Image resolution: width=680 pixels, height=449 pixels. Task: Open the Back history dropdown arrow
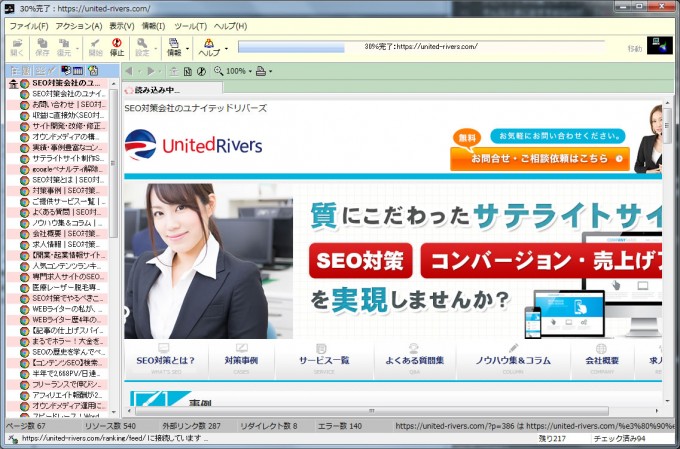139,71
